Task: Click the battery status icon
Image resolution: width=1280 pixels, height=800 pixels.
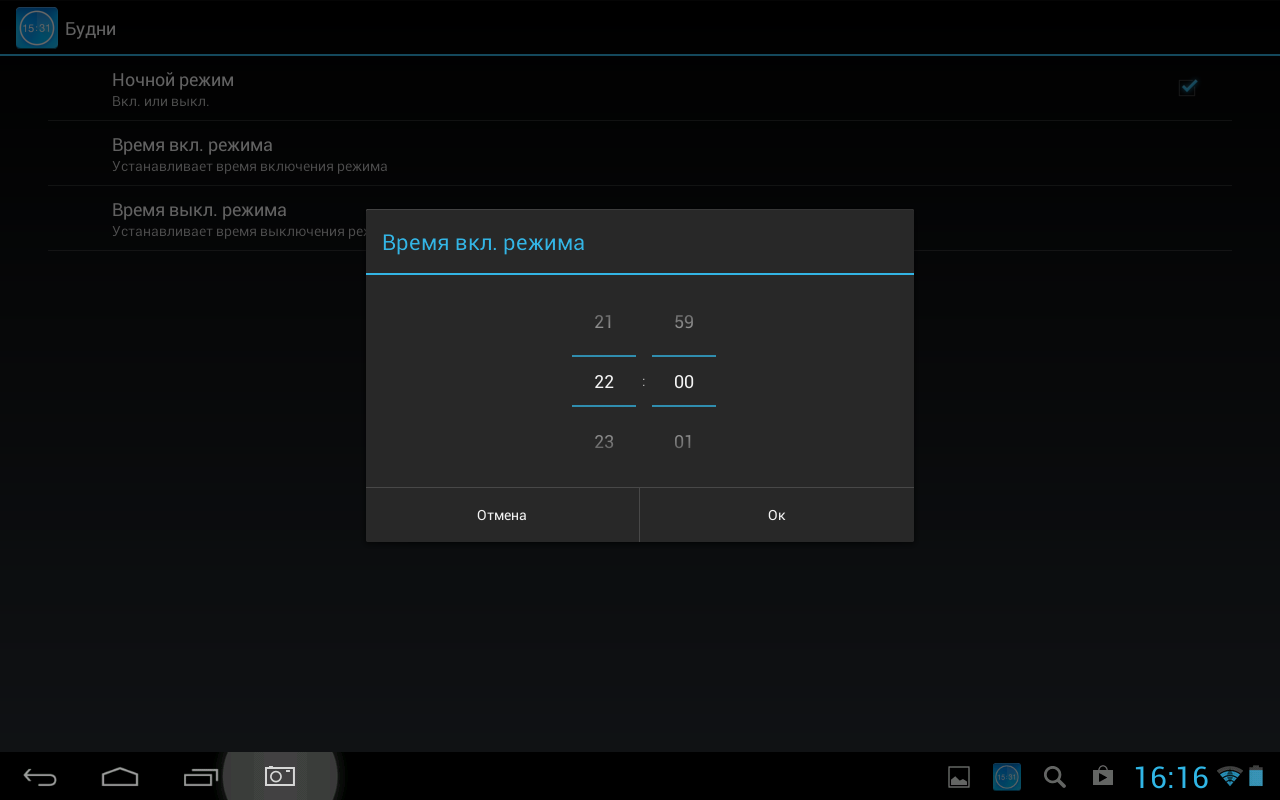Action: point(1256,777)
